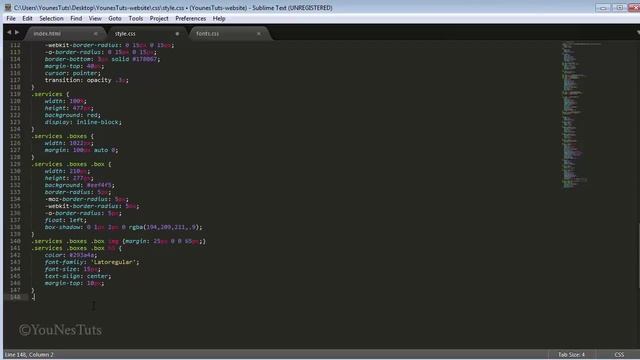Click the text-align: center line
The width and height of the screenshot is (640, 360).
pyautogui.click(x=78, y=276)
